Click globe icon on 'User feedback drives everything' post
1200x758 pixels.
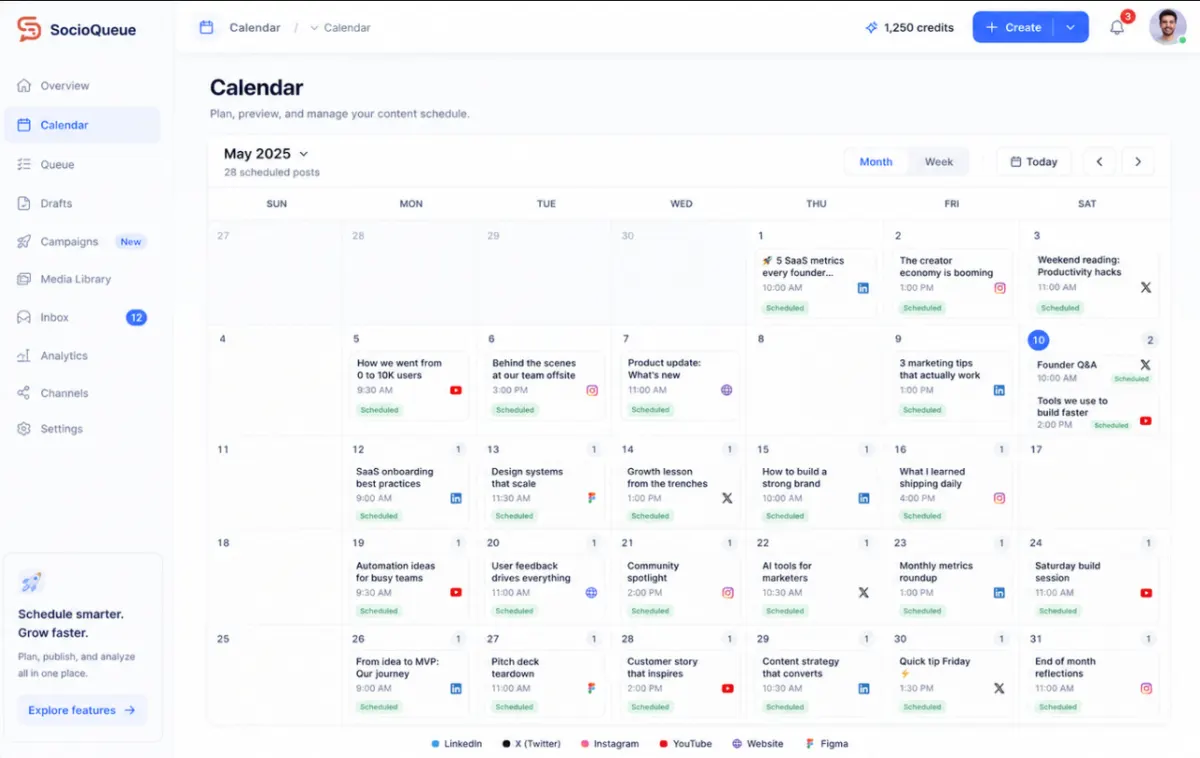tap(592, 592)
